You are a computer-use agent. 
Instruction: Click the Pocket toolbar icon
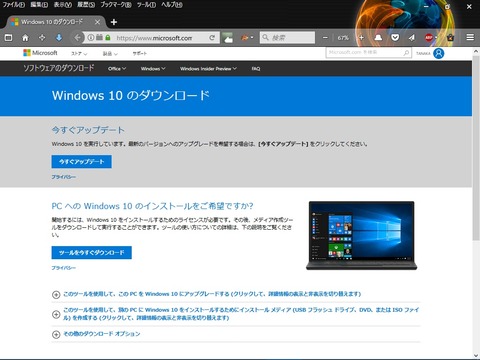click(x=395, y=38)
